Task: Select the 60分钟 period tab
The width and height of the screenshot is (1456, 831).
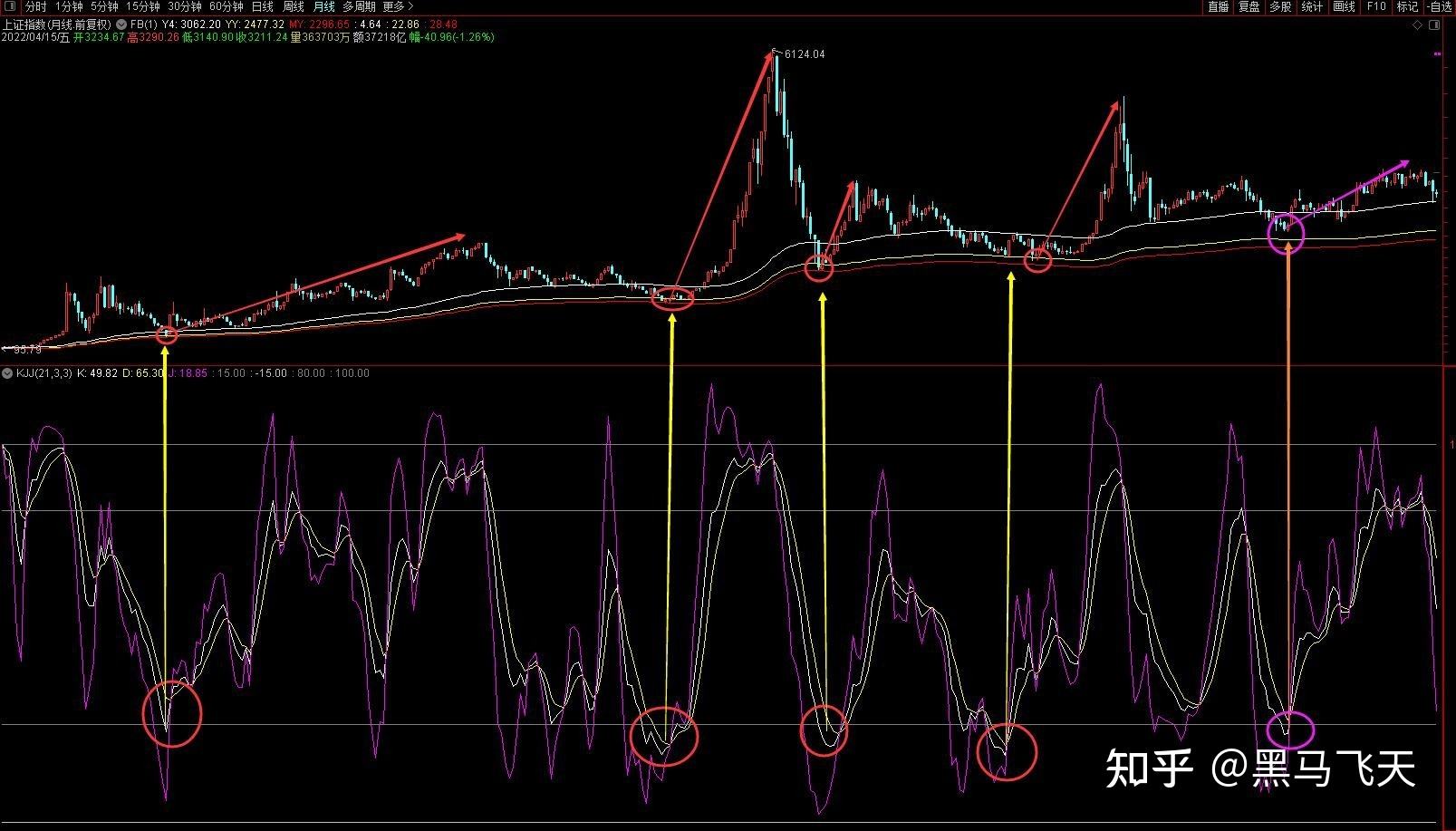Action: [227, 6]
